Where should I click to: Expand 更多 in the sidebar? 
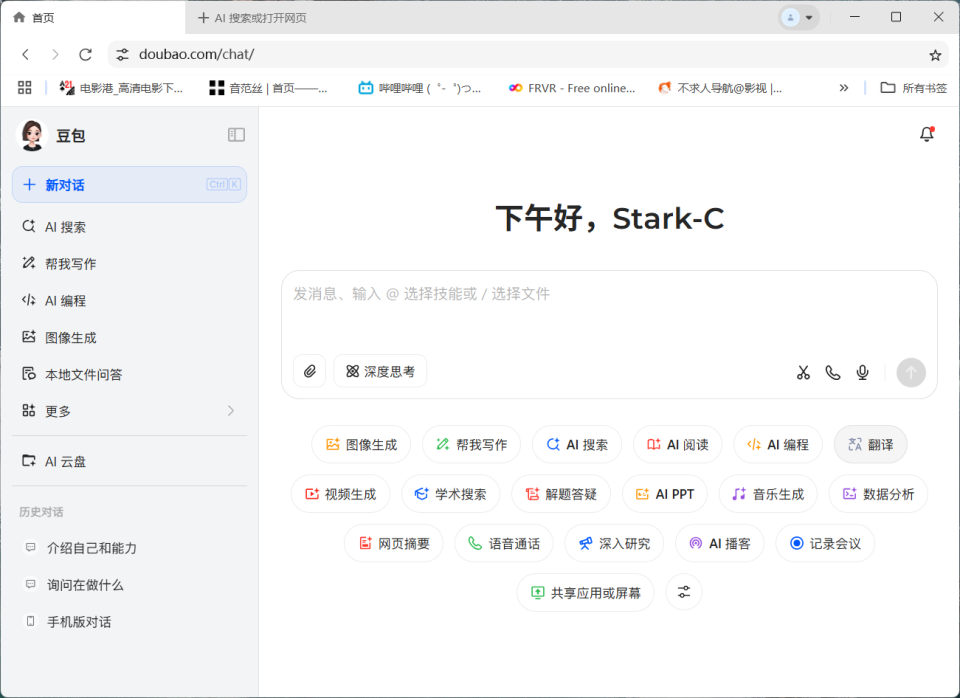129,411
